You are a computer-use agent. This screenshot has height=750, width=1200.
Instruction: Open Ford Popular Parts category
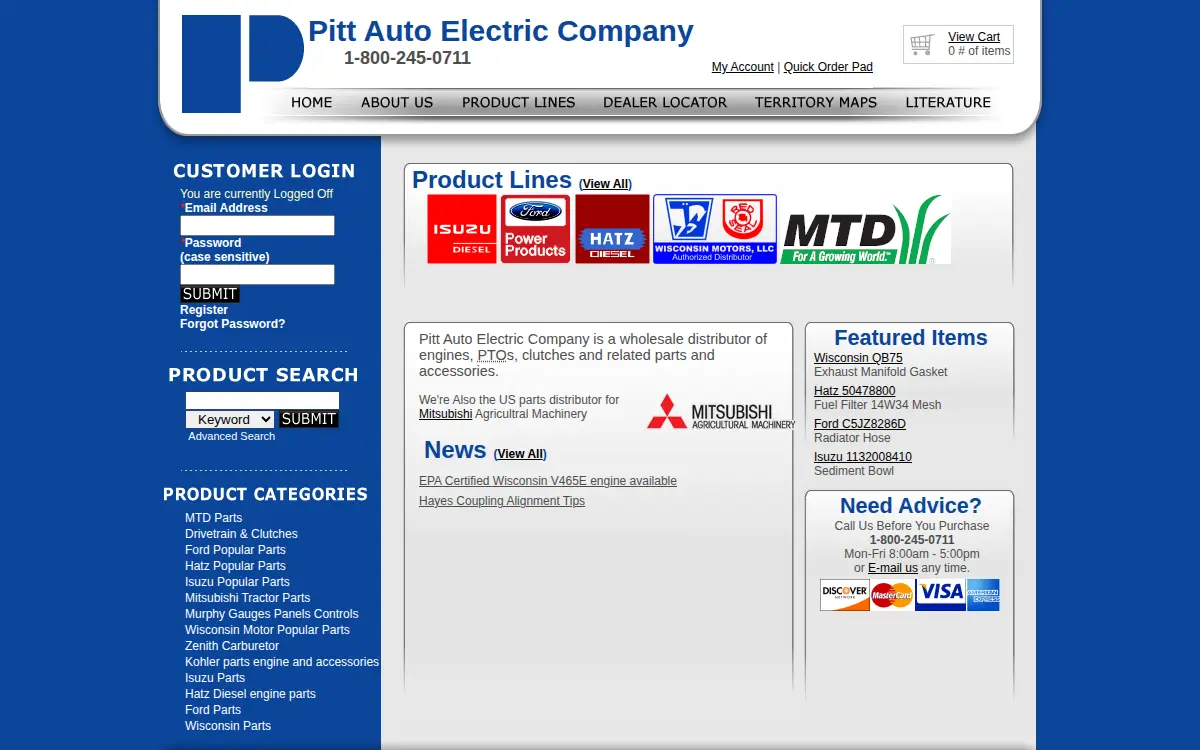[x=235, y=550]
